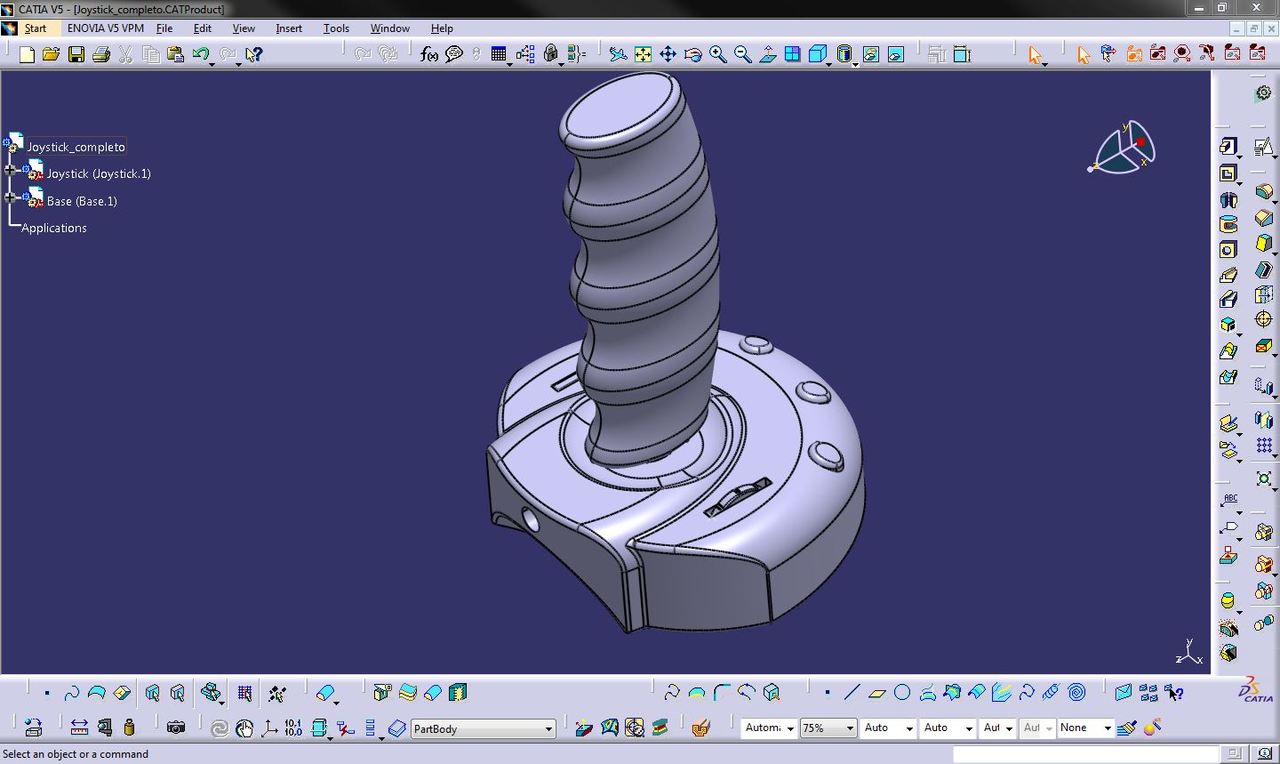Click the Hole icon in right toolbar
The image size is (1280, 764).
pos(1229,249)
